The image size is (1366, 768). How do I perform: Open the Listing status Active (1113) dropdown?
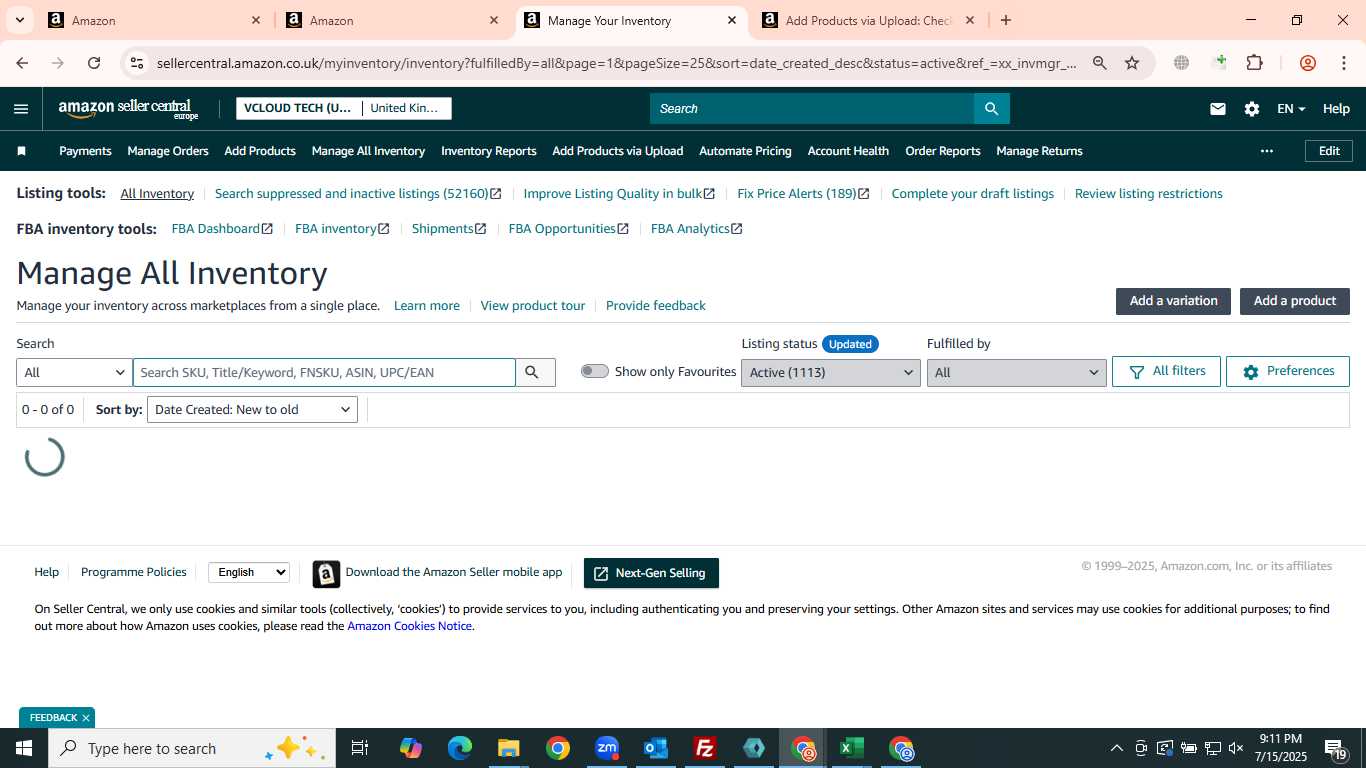pos(831,372)
